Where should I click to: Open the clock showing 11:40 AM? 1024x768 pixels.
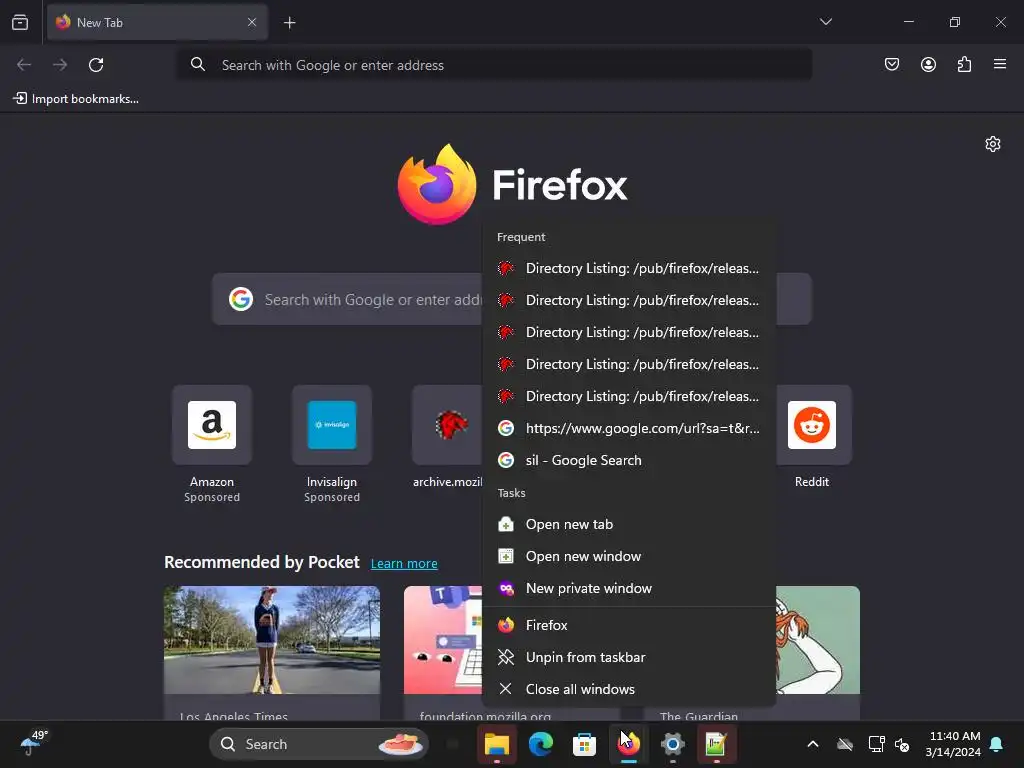[x=953, y=744]
